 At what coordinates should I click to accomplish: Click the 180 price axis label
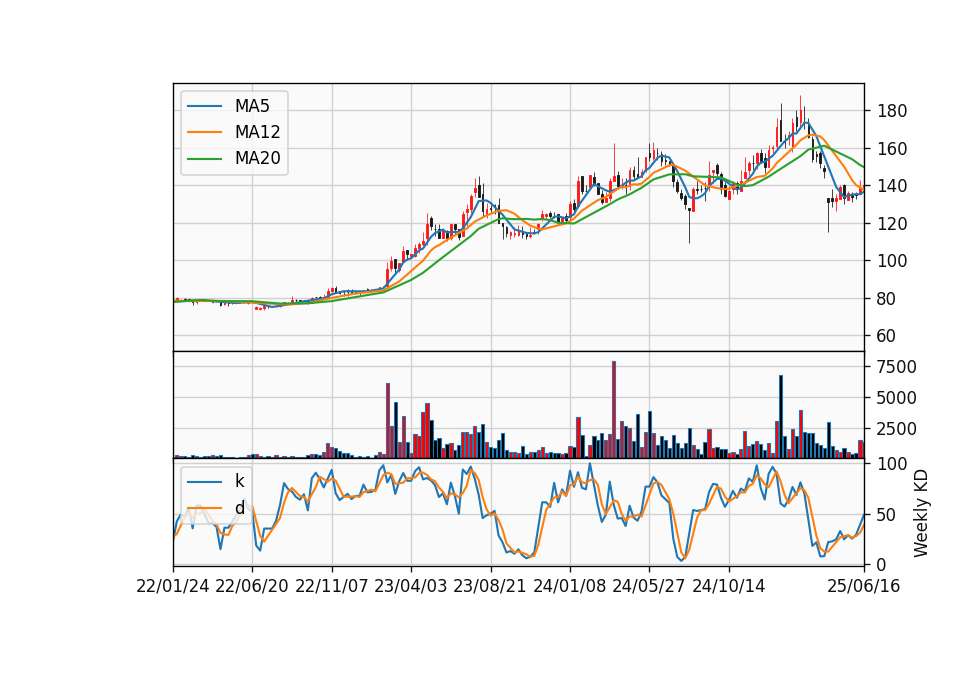coord(892,111)
